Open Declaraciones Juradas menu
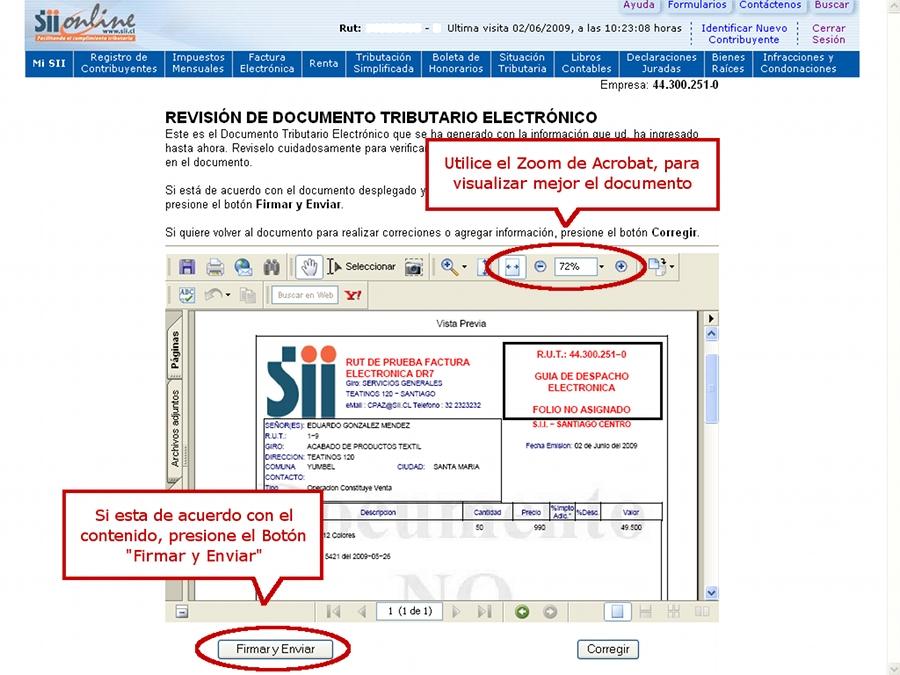Viewport: 900px width, 675px height. click(x=661, y=63)
